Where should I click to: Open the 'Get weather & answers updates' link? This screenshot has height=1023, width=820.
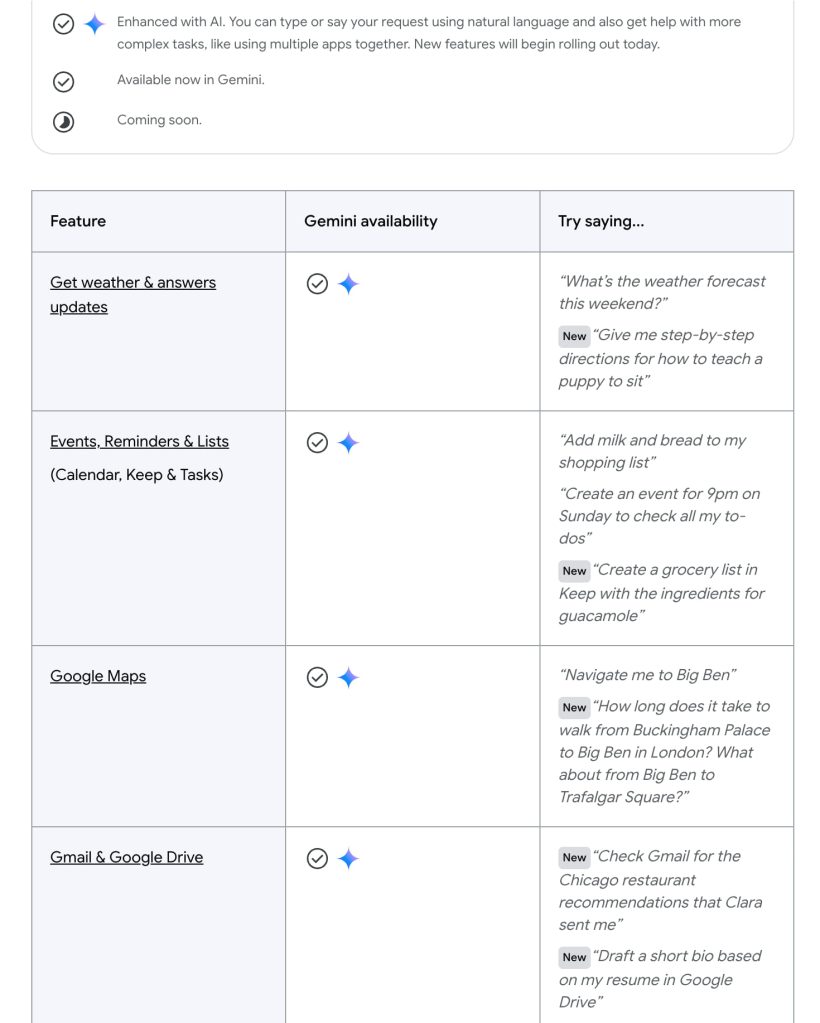point(133,283)
